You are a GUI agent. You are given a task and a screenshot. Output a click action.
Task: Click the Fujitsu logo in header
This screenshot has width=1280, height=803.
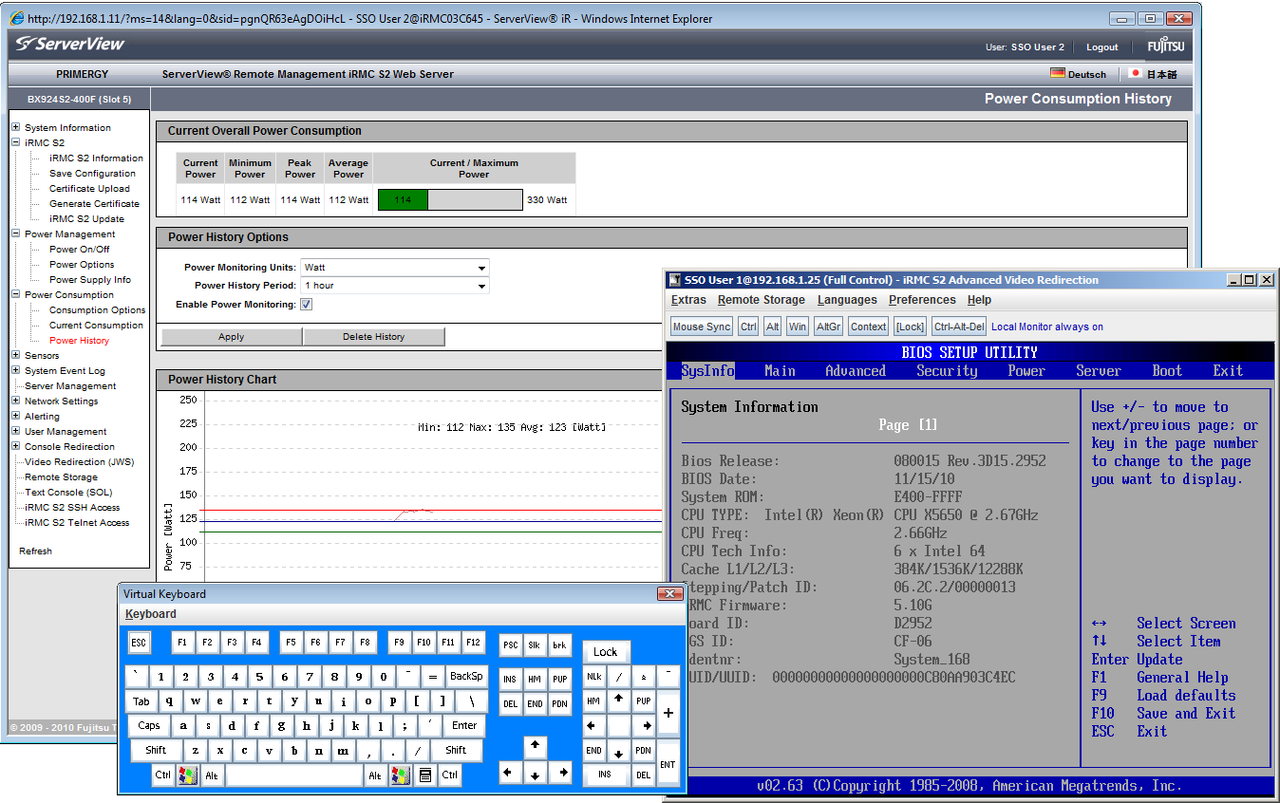[x=1164, y=46]
